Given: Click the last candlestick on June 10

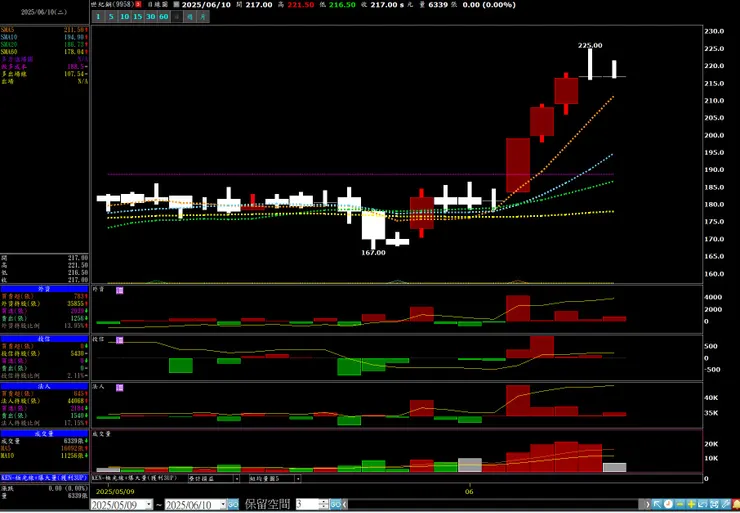Looking at the screenshot, I should click(614, 69).
